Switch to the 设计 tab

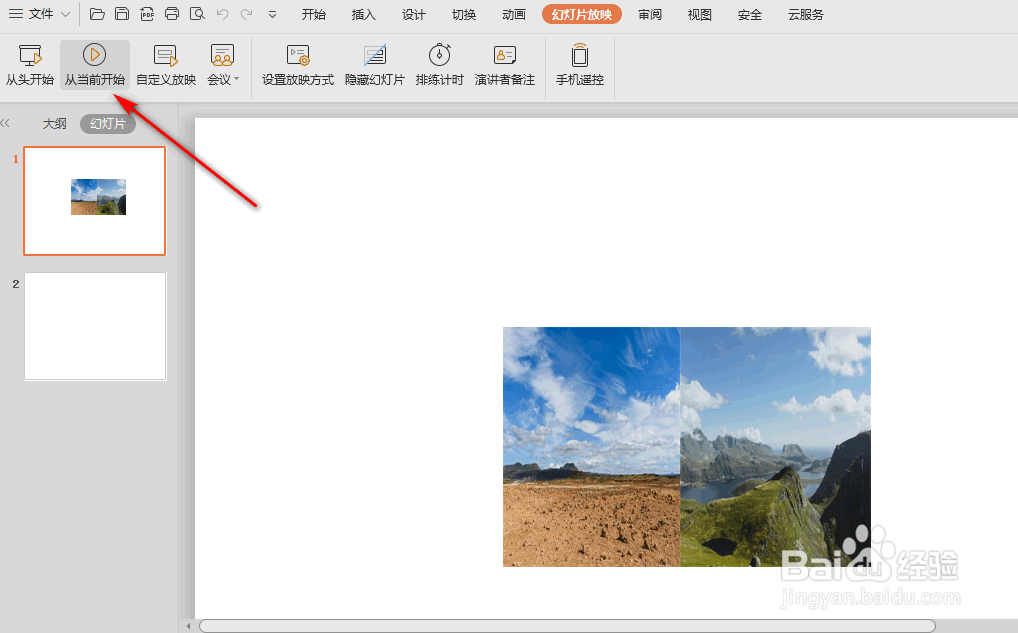414,14
